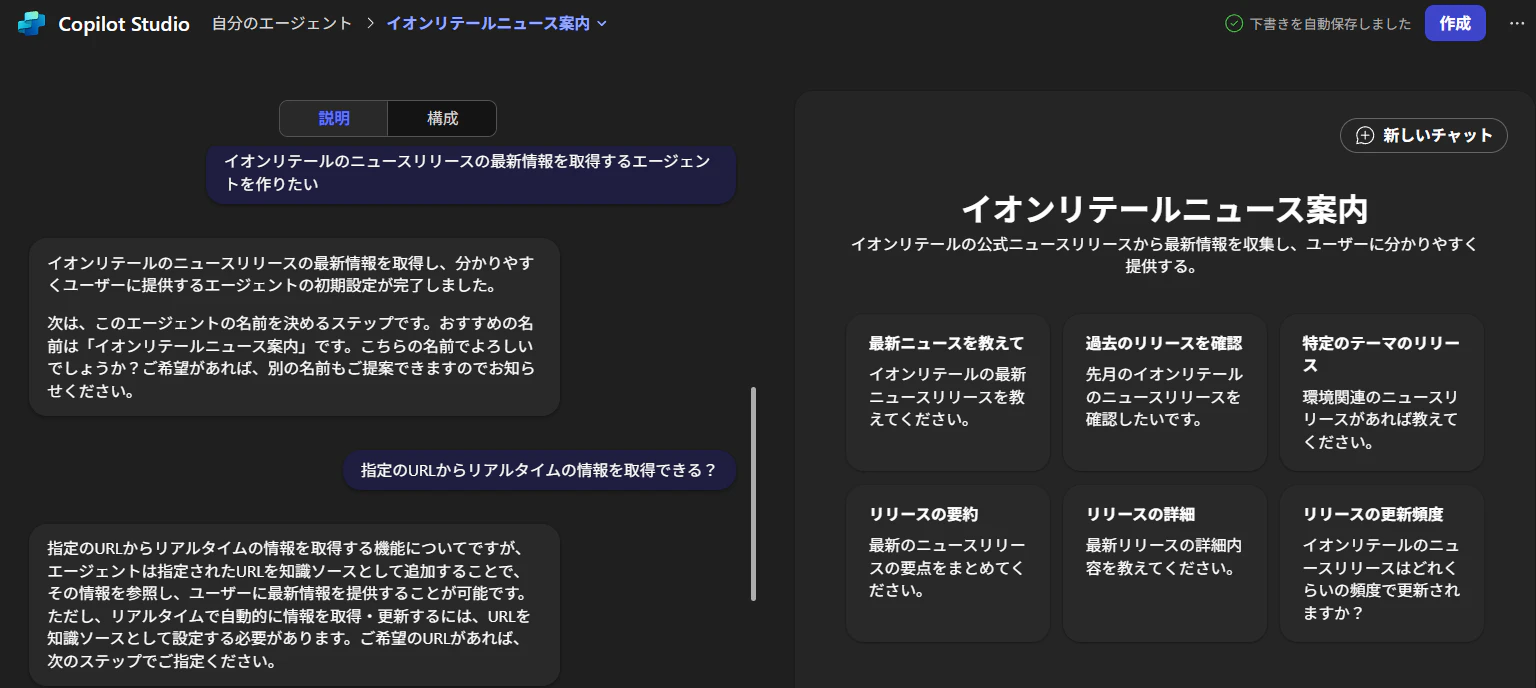Open 自分のエージェント breadcrumb link
This screenshot has width=1536, height=688.
tap(282, 24)
